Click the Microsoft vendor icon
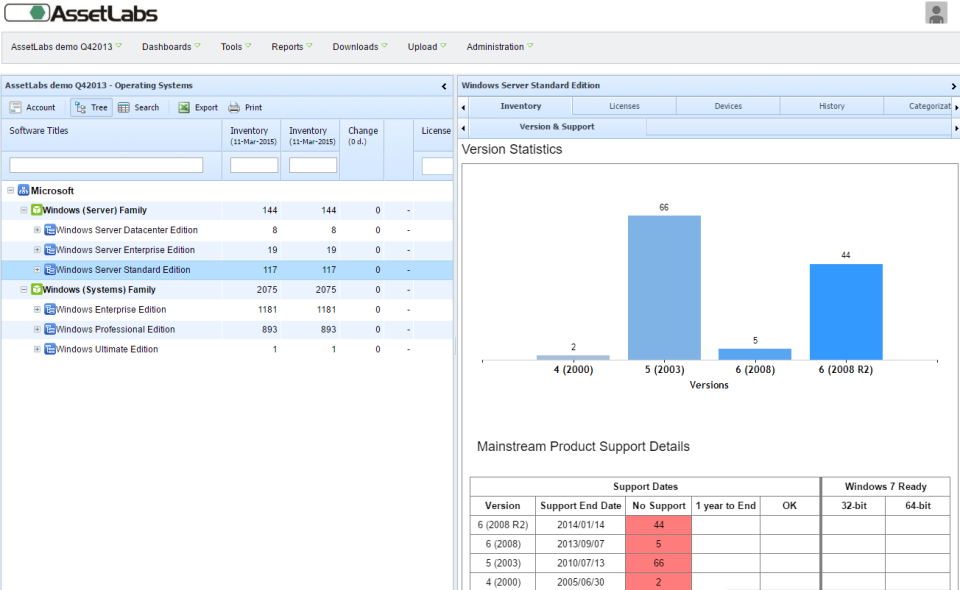This screenshot has height=590, width=960. tap(23, 190)
